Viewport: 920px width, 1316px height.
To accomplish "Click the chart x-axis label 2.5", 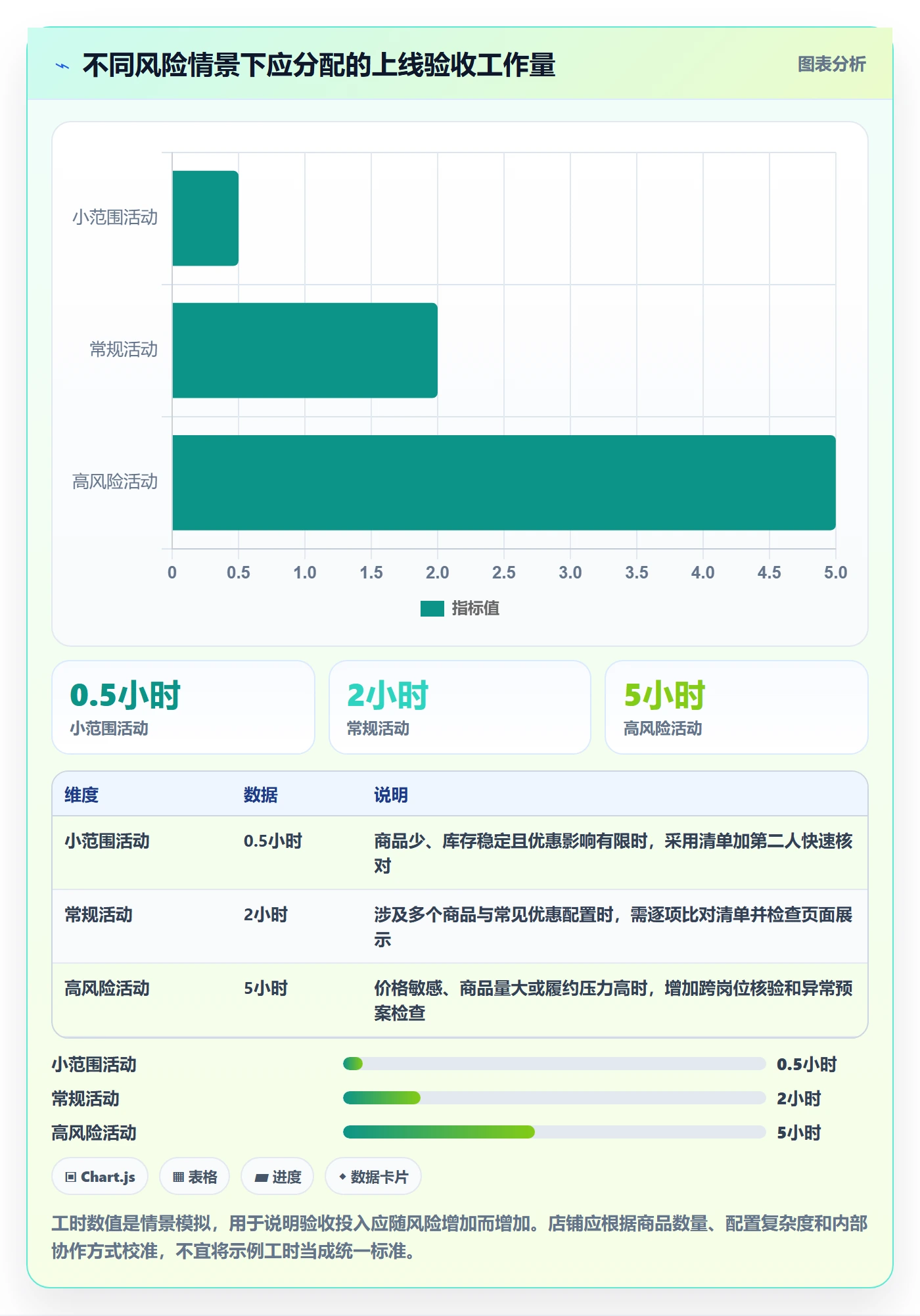I will pos(504,573).
